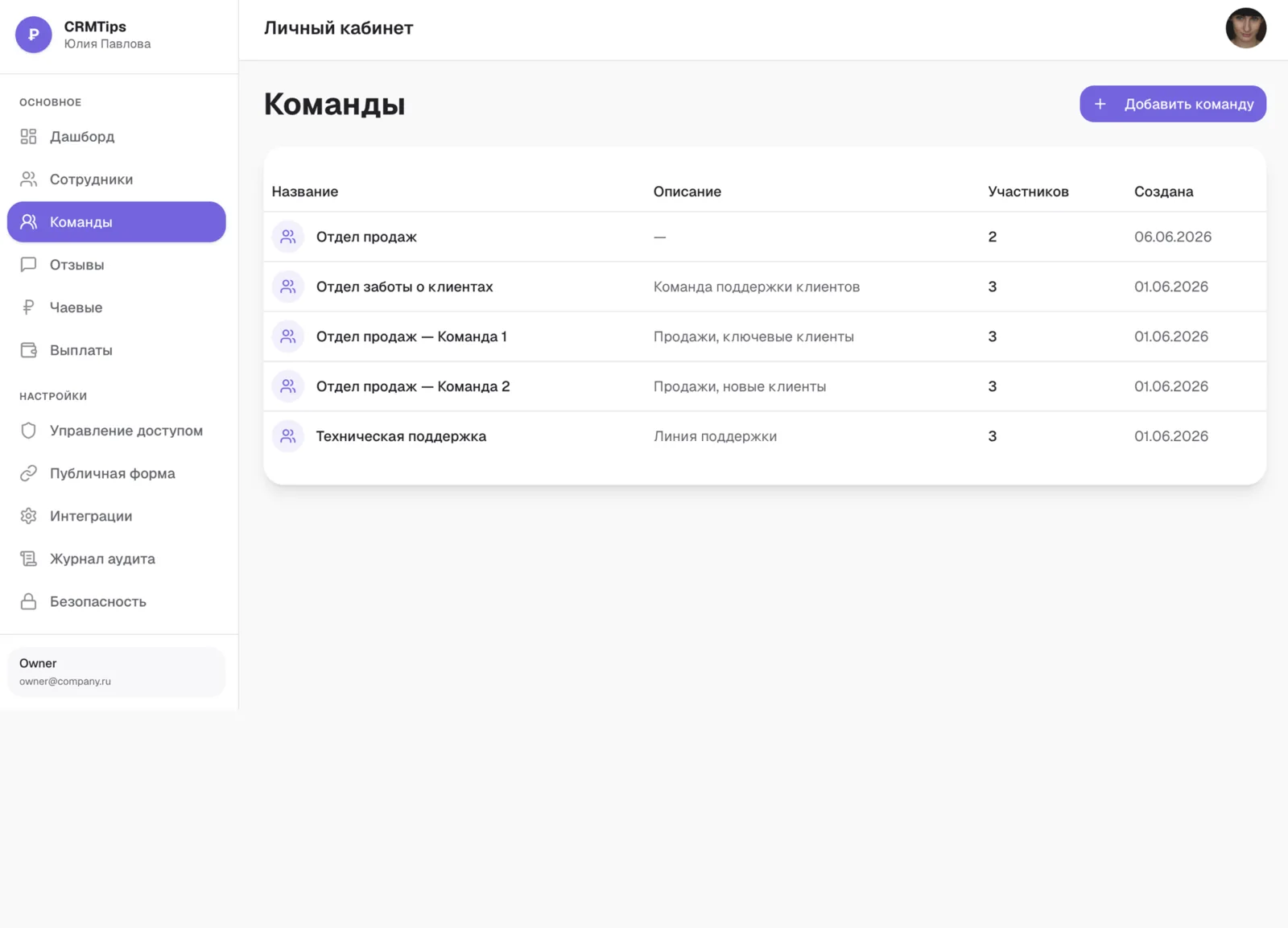Screen dimensions: 1288x928
Task: Click created date in Техническая поддержка row
Action: [1170, 436]
